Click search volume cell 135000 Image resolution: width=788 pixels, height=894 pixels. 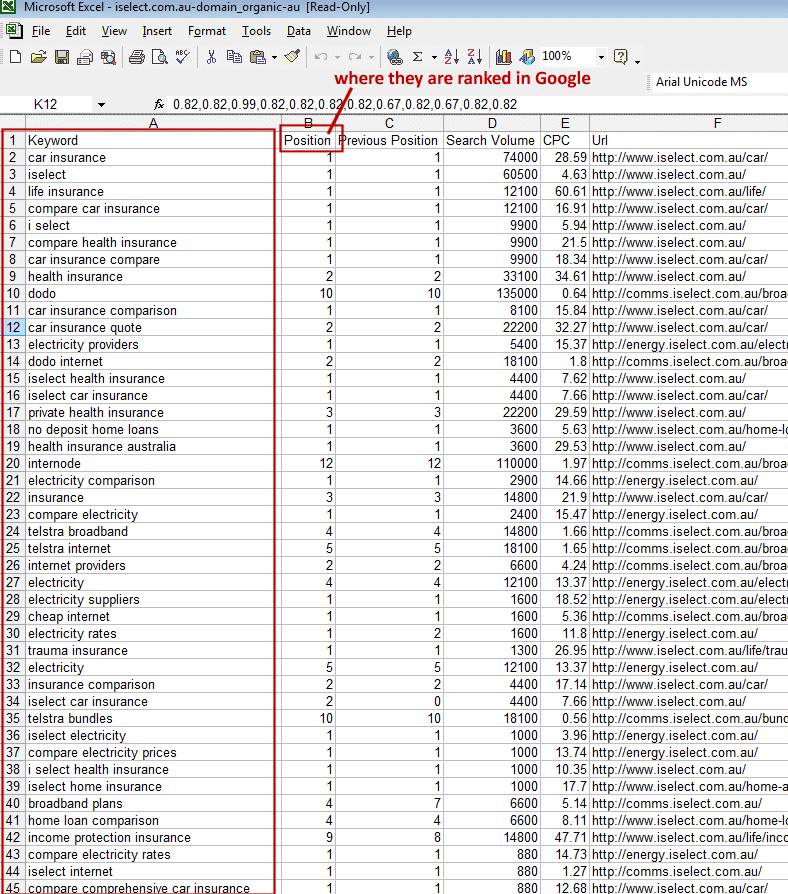click(x=492, y=294)
